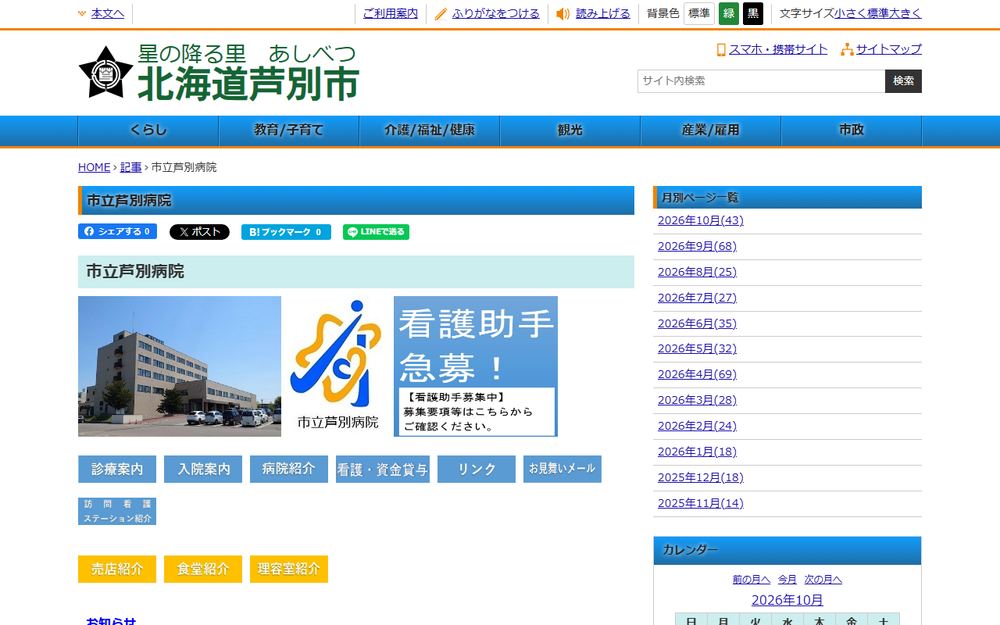The height and width of the screenshot is (625, 1000).
Task: Open 2025年12月(18) monthly archive
Action: pos(700,478)
